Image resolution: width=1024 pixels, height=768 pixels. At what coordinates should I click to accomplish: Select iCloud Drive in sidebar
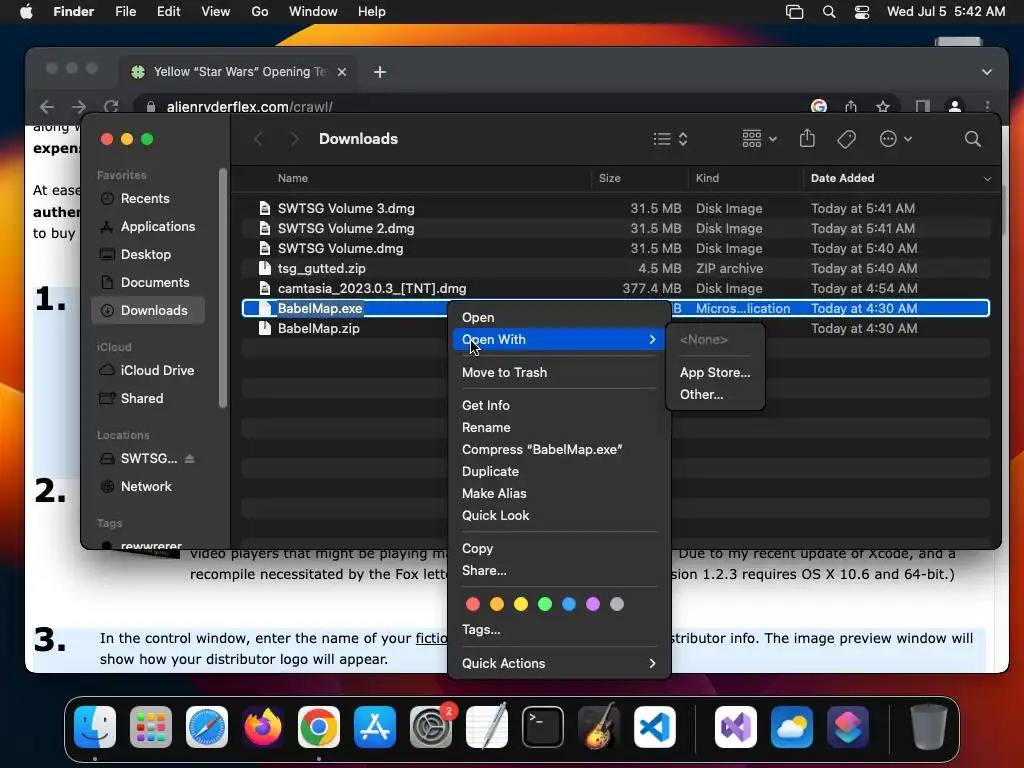(x=148, y=370)
